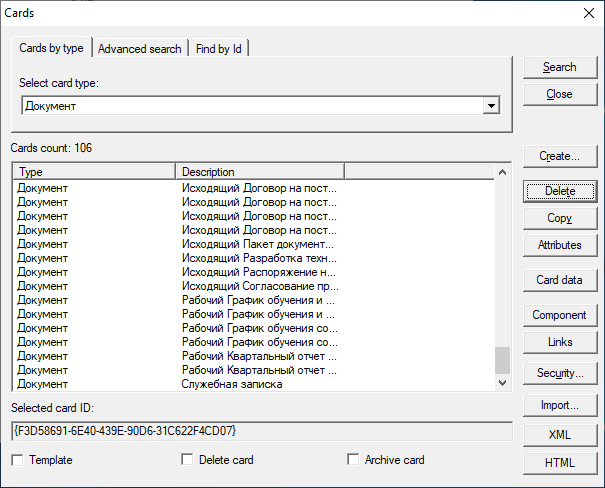Viewport: 605px width, 488px height.
Task: Switch to the Advanced search tab
Action: (140, 48)
